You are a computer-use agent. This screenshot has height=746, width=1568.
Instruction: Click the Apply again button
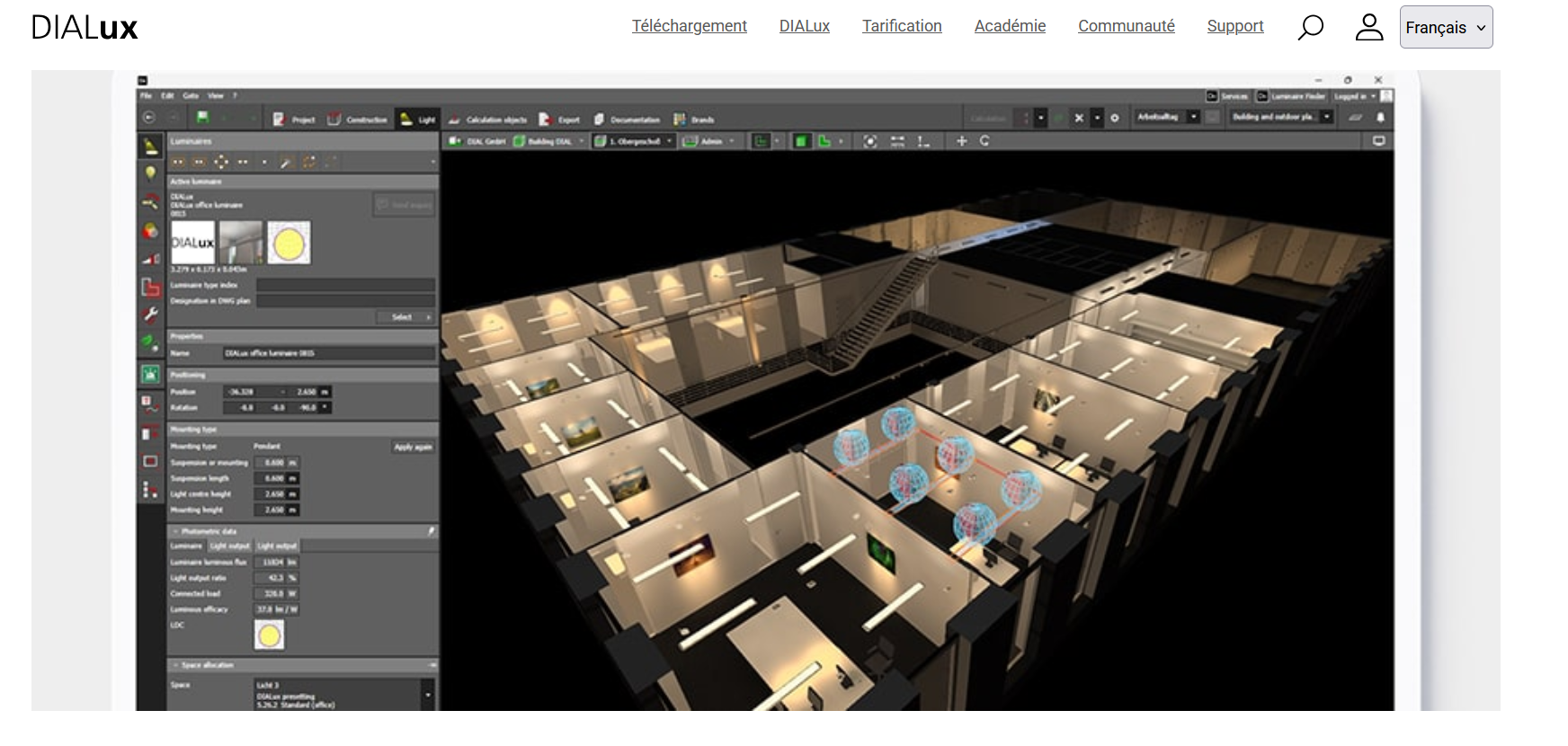point(413,447)
